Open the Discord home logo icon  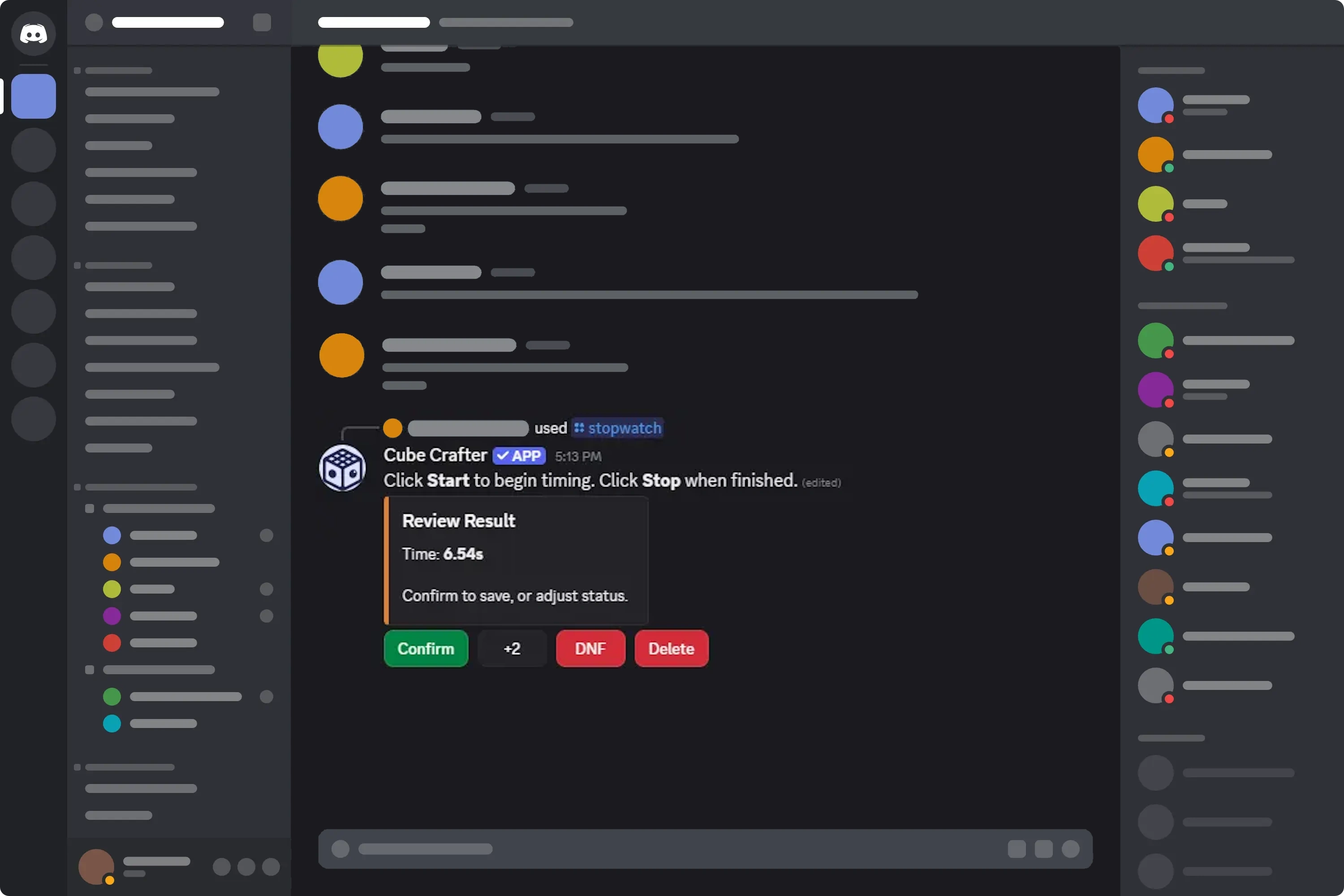pos(33,33)
